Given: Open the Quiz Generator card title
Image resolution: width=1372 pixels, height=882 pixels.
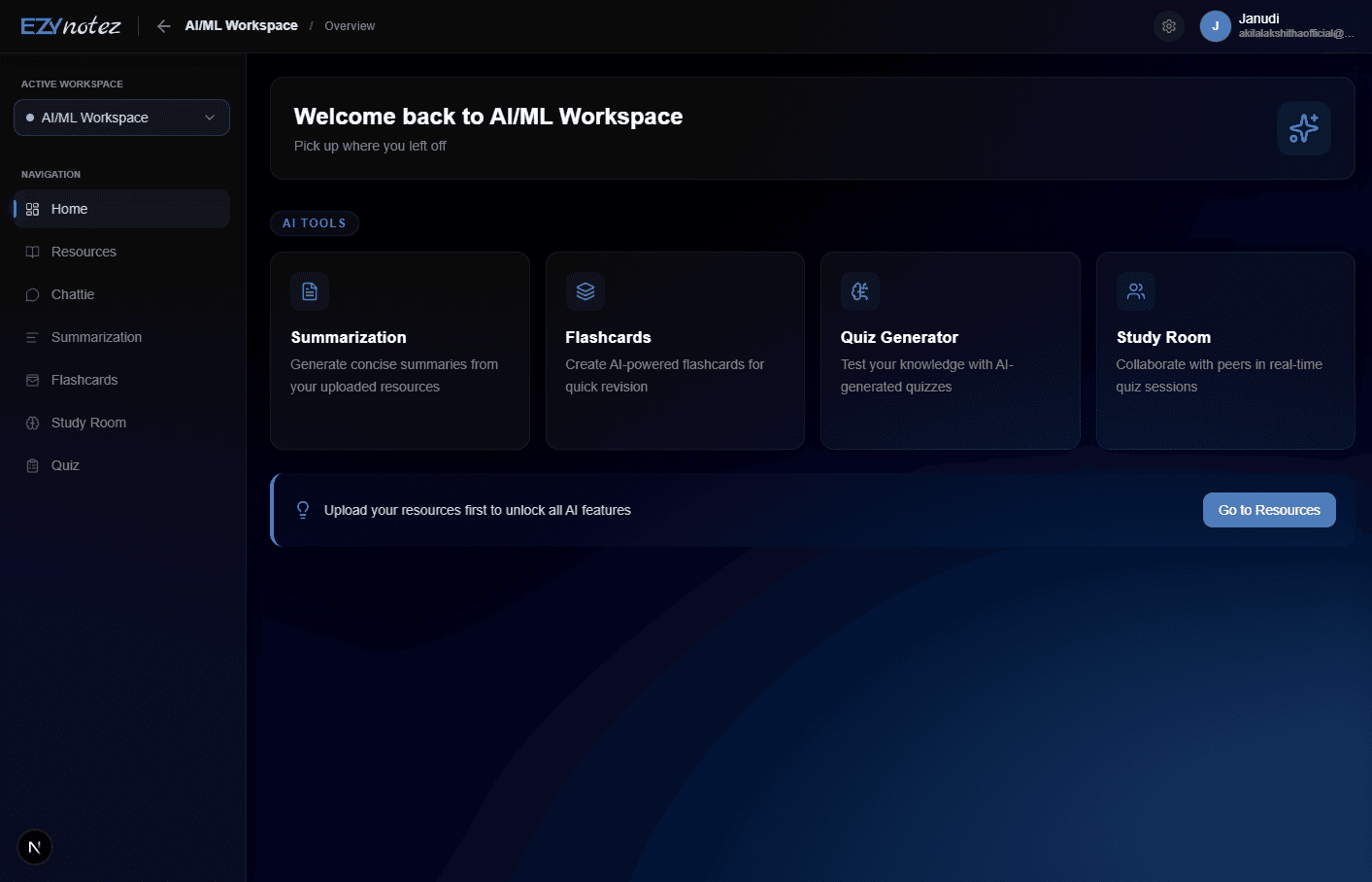Looking at the screenshot, I should click(899, 337).
